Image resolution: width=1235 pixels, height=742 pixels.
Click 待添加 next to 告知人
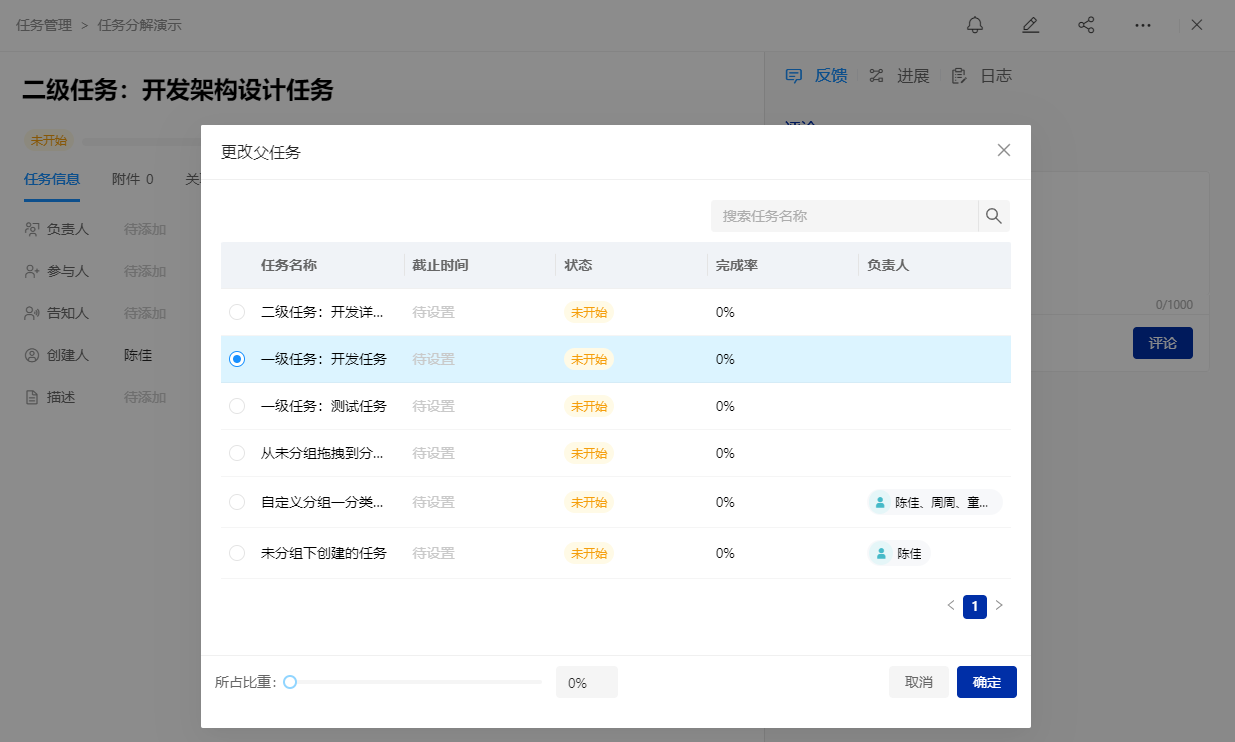145,313
